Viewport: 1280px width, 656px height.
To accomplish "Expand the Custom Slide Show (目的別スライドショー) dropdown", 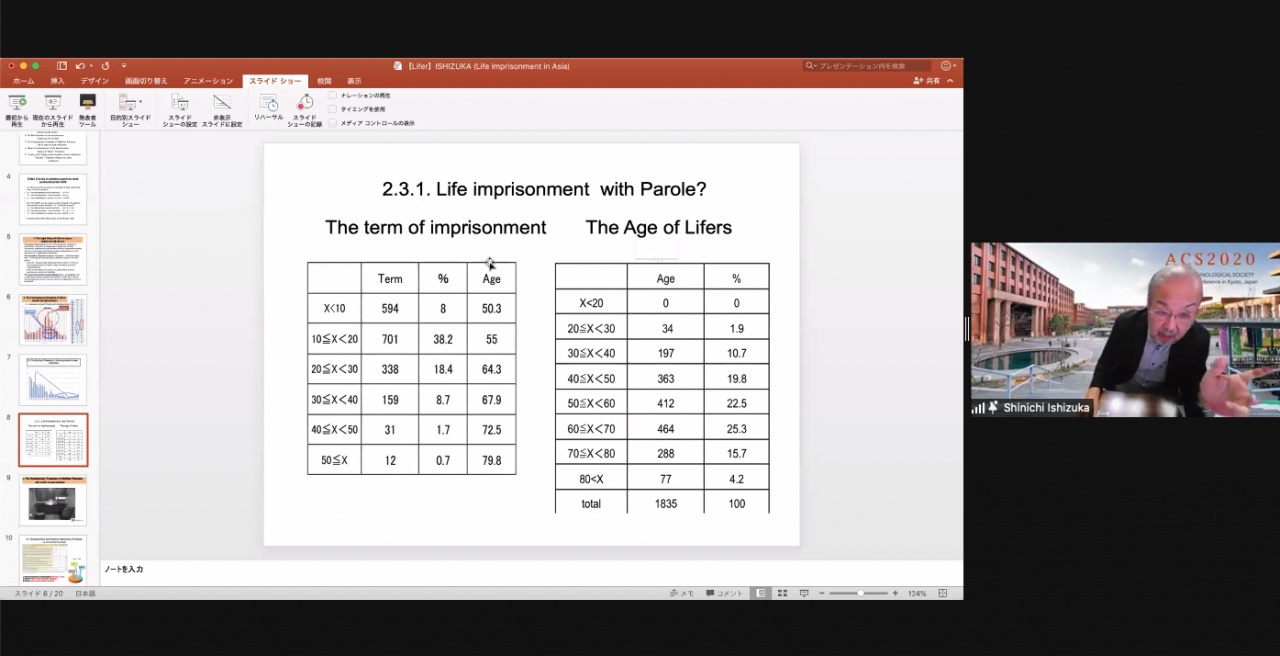I will [x=140, y=102].
